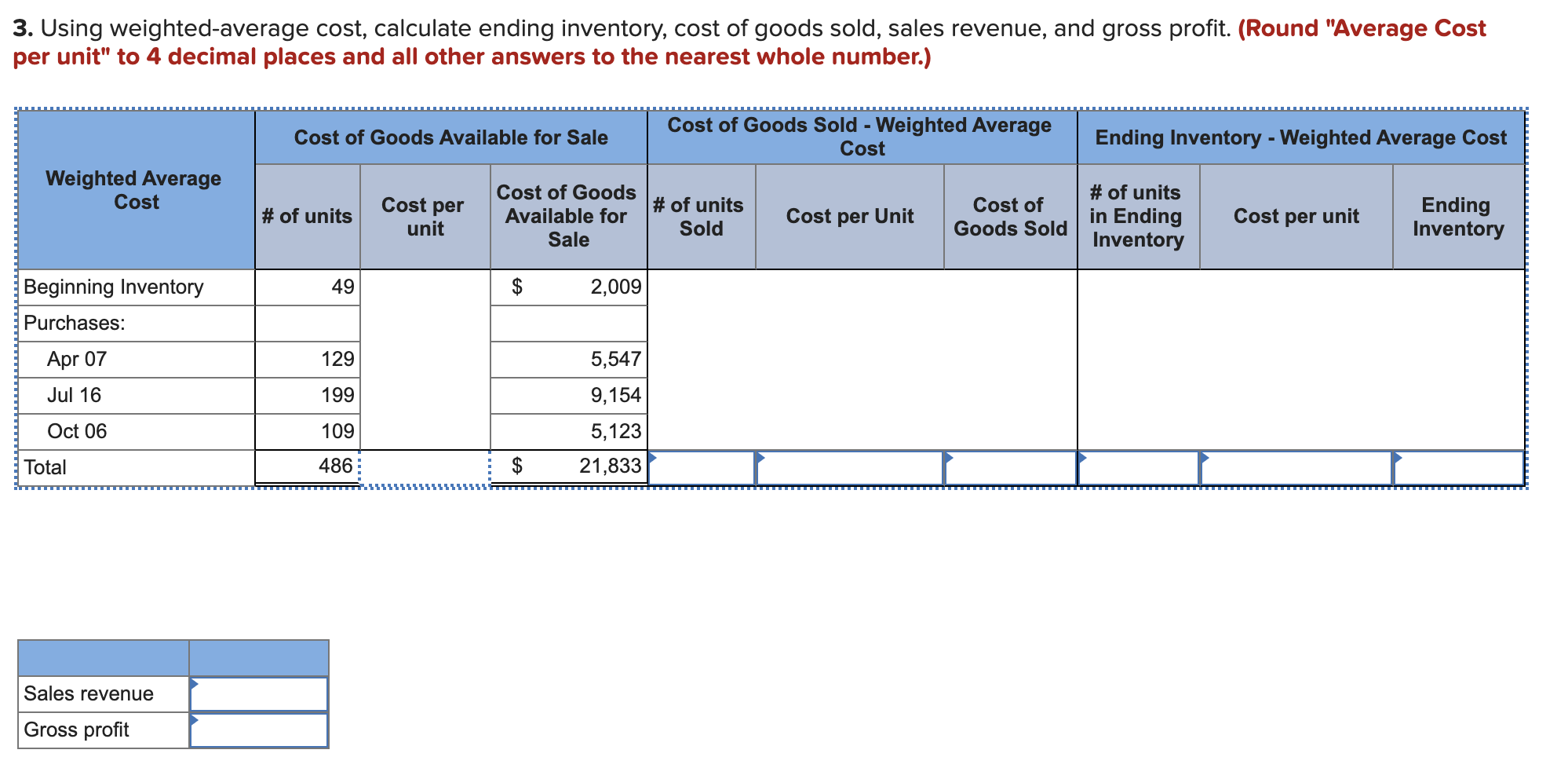Image resolution: width=1568 pixels, height=779 pixels.
Task: Select the Total units cell '486'
Action: [308, 467]
